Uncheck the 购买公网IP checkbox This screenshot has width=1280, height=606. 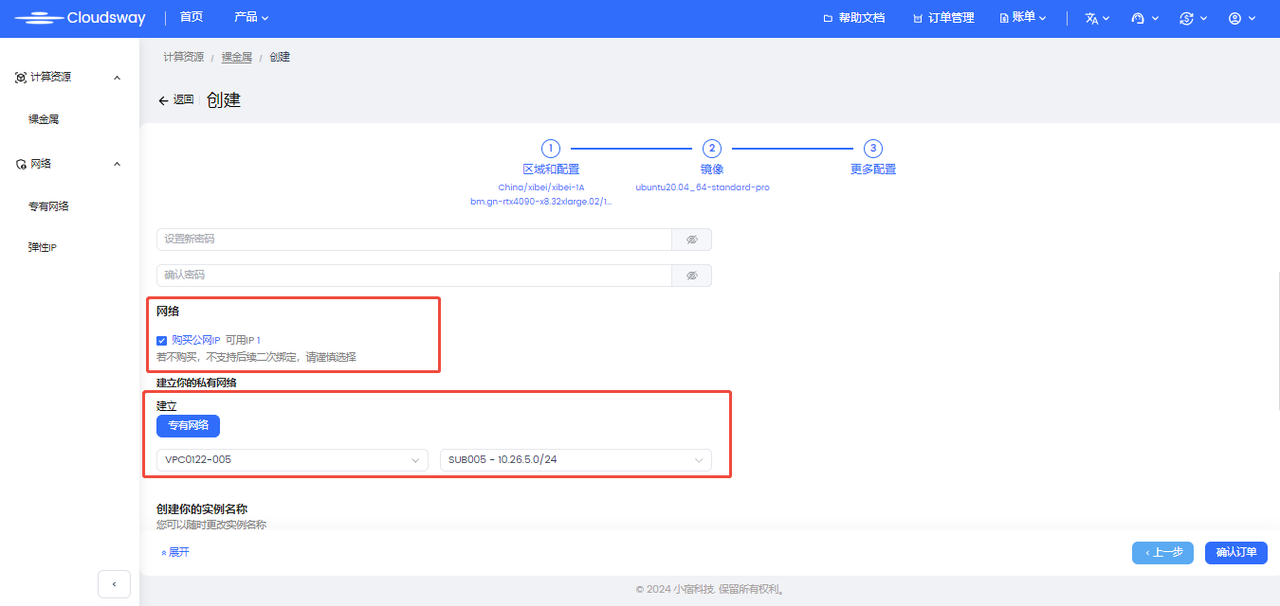pos(162,341)
